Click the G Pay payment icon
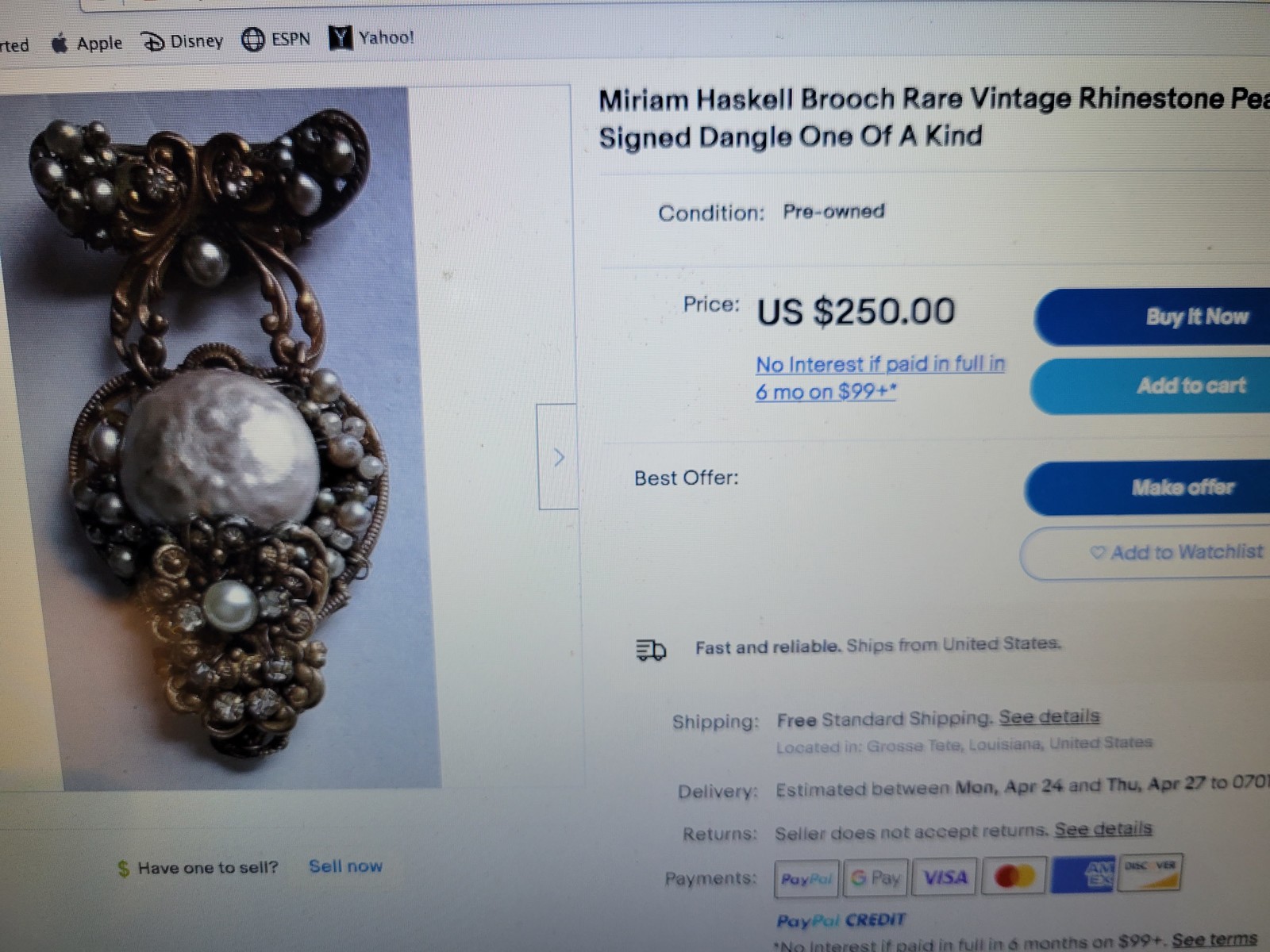This screenshot has height=952, width=1270. click(x=876, y=877)
